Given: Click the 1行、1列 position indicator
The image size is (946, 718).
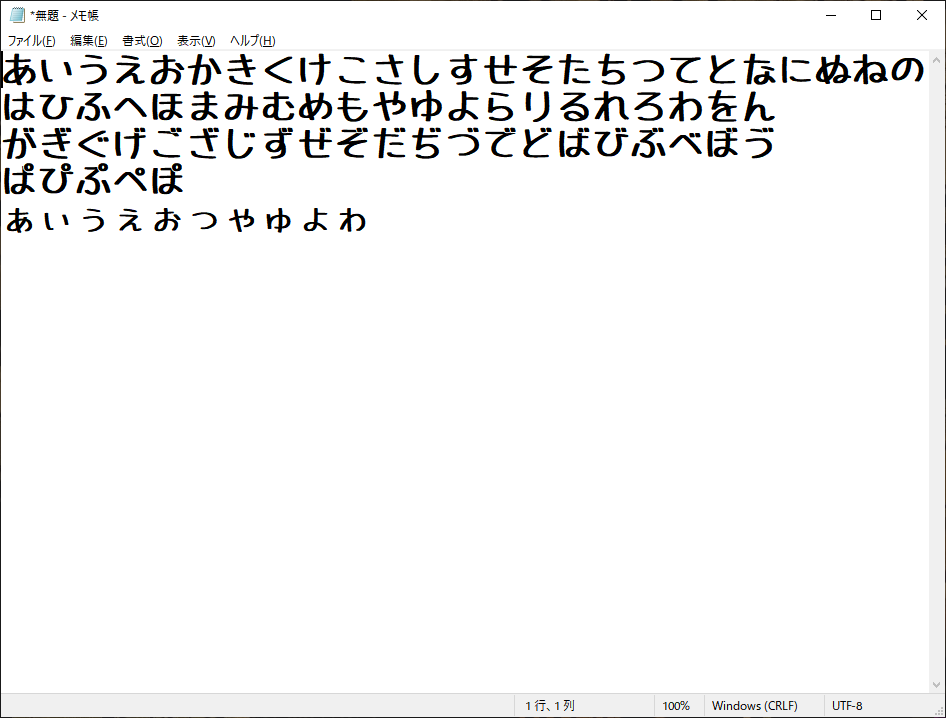Looking at the screenshot, I should tap(550, 706).
